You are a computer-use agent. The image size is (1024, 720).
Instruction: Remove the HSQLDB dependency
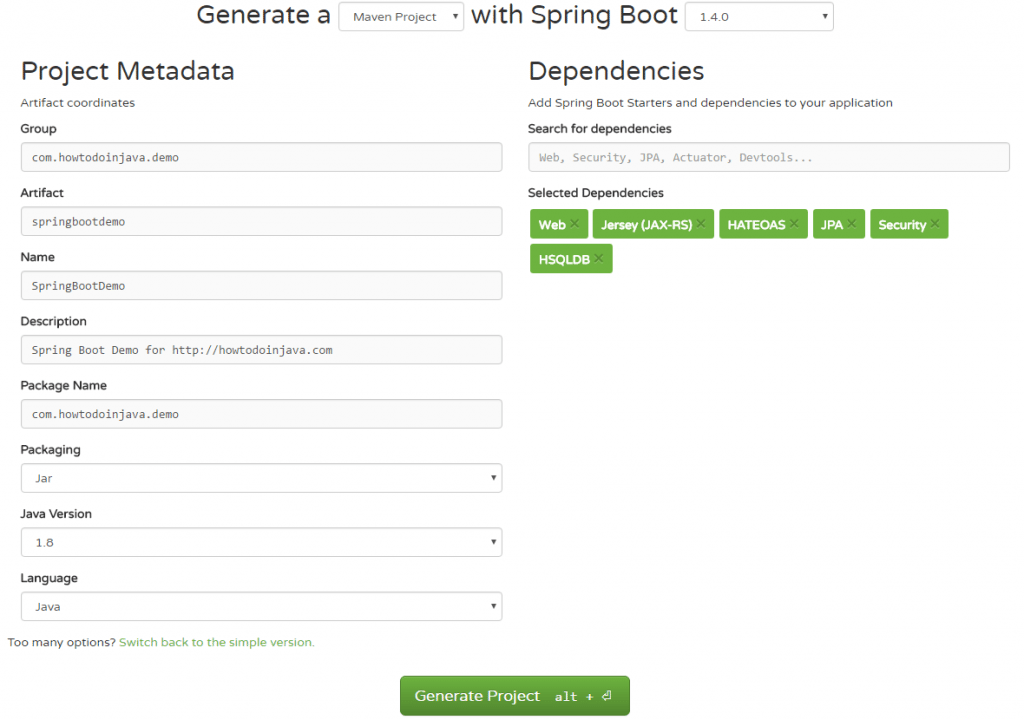598,258
